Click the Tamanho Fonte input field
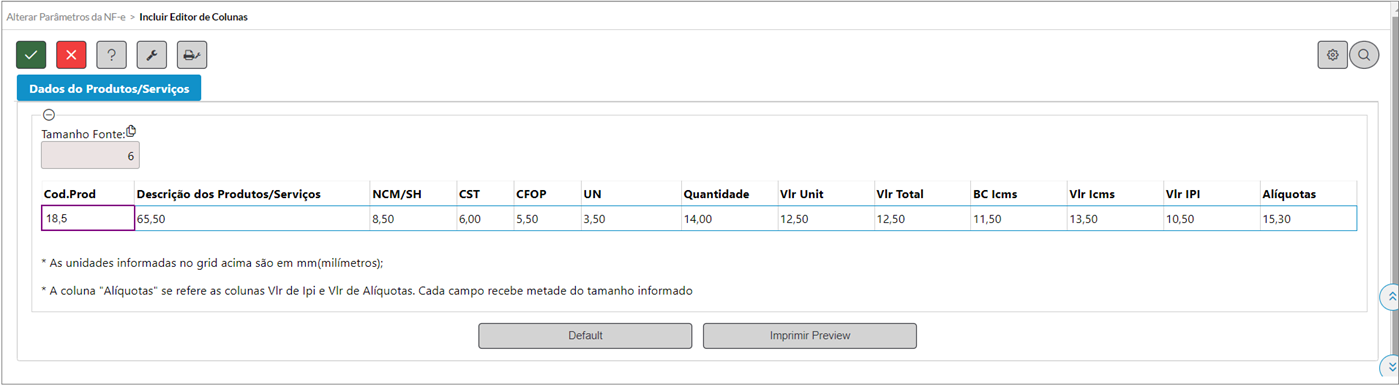The width and height of the screenshot is (1399, 386). coord(90,156)
